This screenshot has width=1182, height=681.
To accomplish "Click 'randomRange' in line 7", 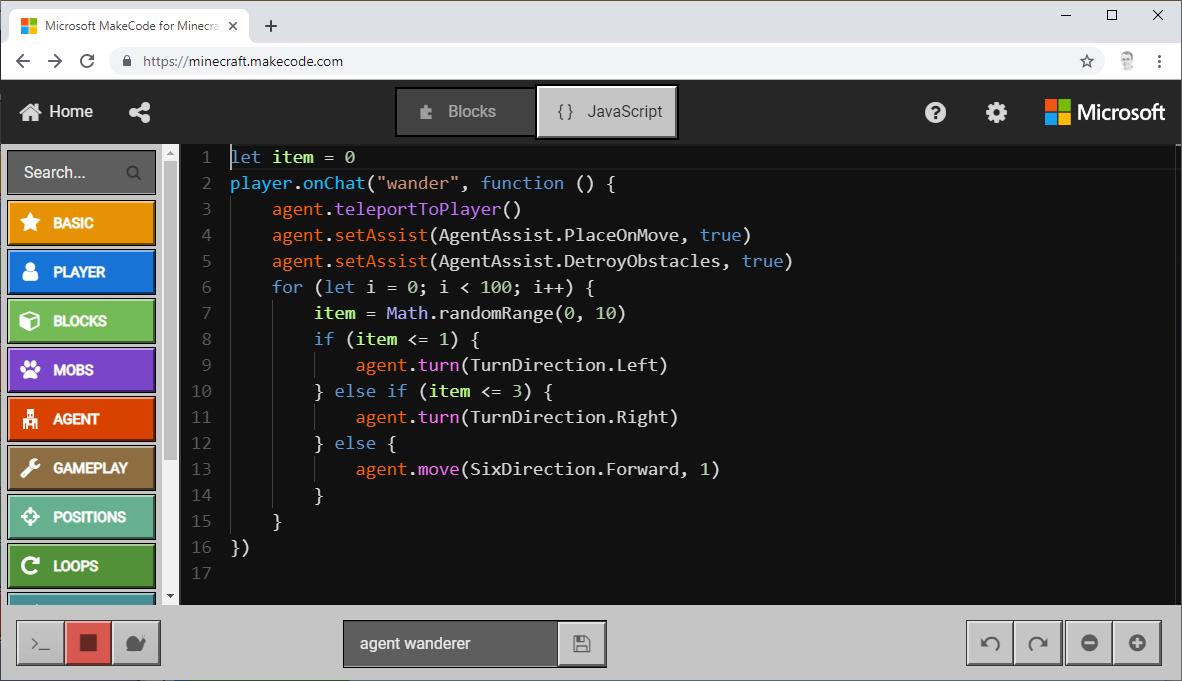I will (x=496, y=313).
